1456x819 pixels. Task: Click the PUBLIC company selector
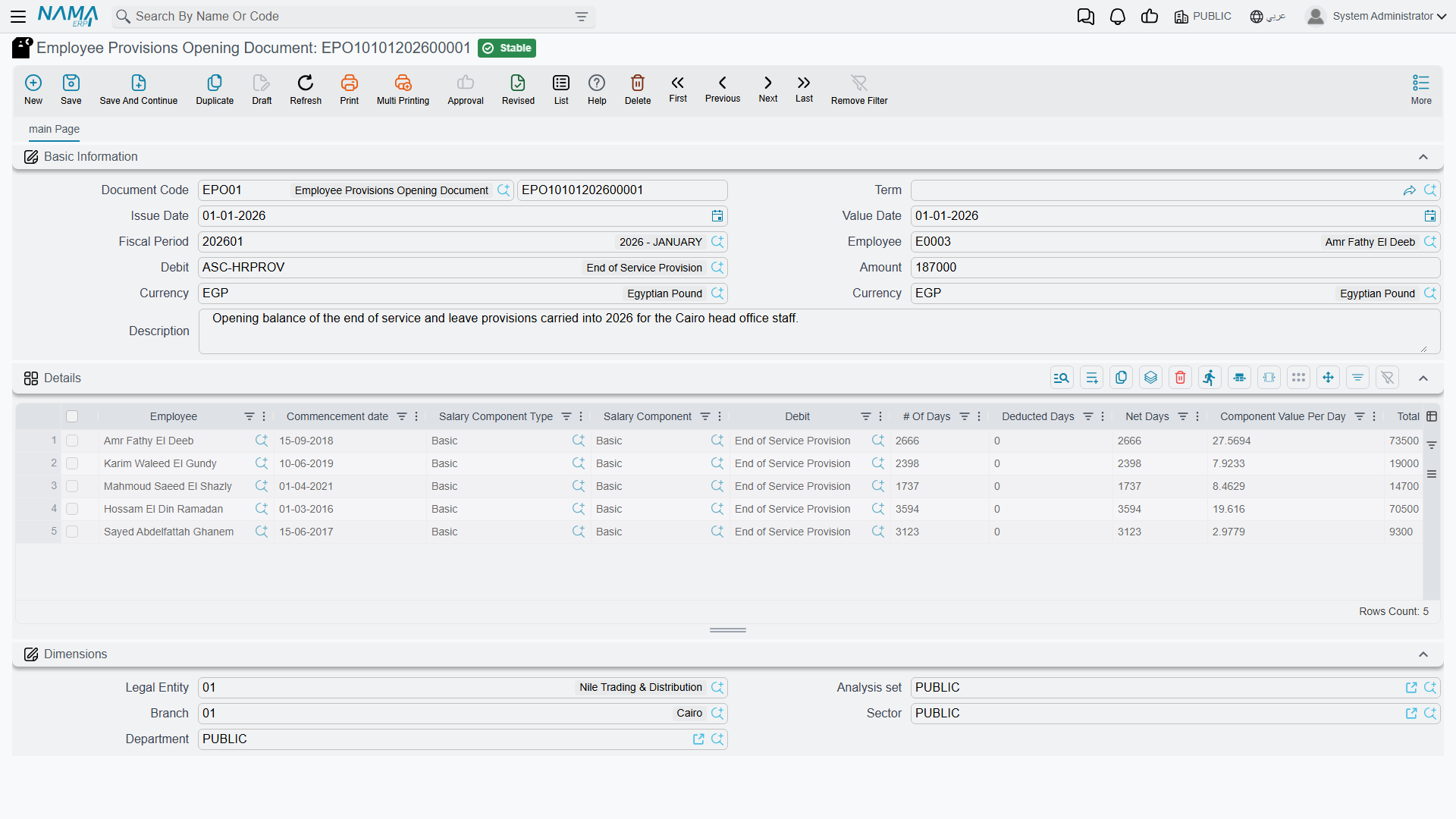pyautogui.click(x=1203, y=17)
